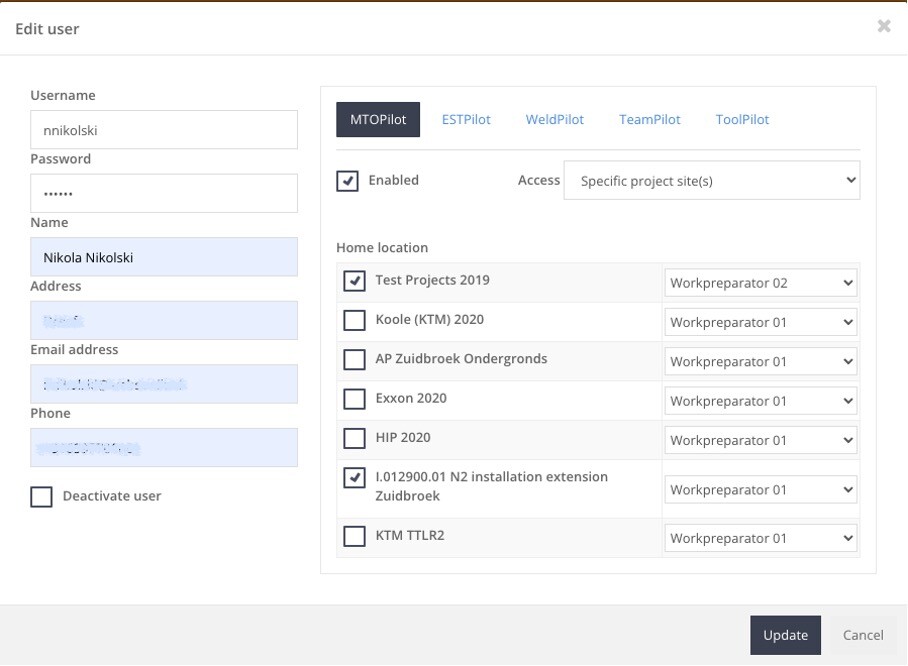The width and height of the screenshot is (908, 666).
Task: Open the WeldPilot tab
Action: pos(554,119)
